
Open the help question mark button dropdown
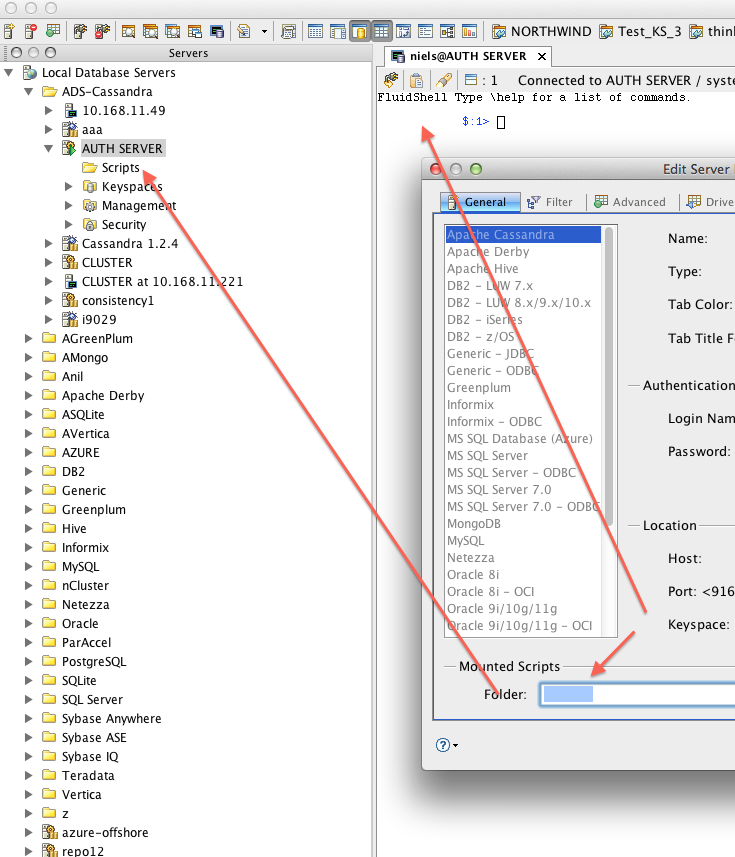447,745
